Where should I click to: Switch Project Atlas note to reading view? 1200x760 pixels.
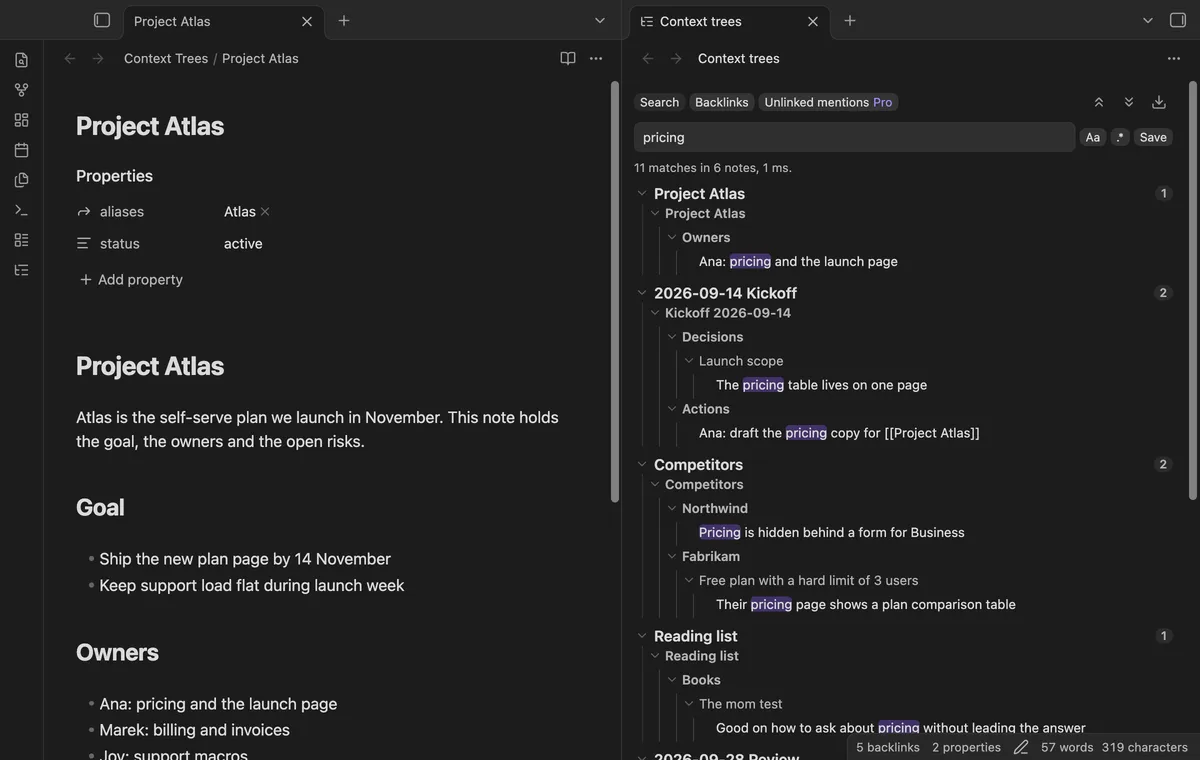(568, 58)
